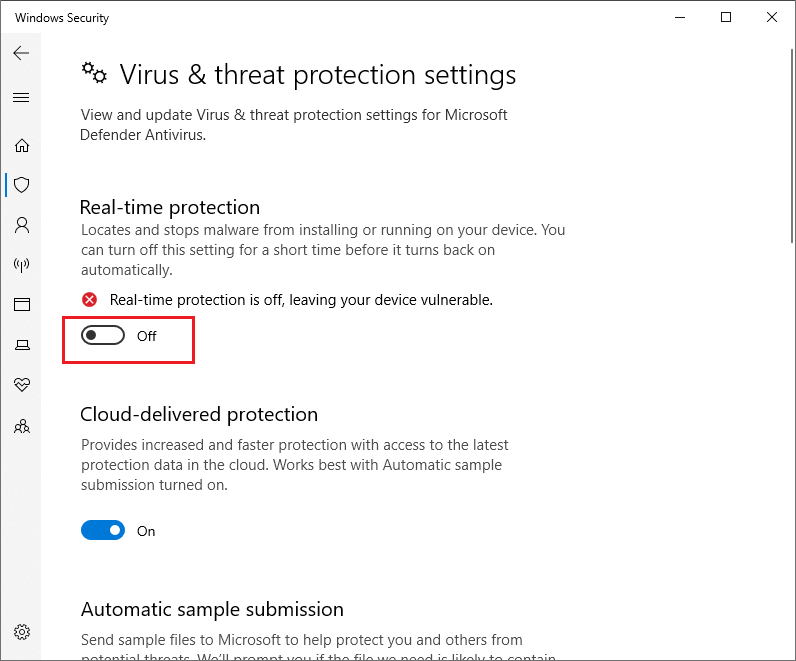Click the Automatic sample submission heading
796x661 pixels.
coord(212,609)
